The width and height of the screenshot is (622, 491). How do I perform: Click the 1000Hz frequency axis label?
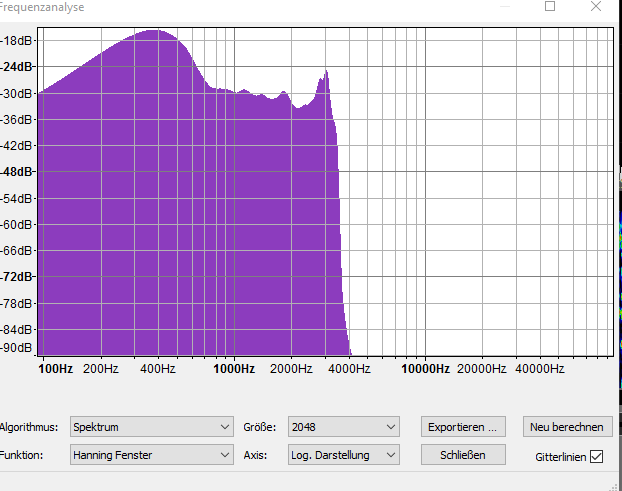(x=234, y=369)
